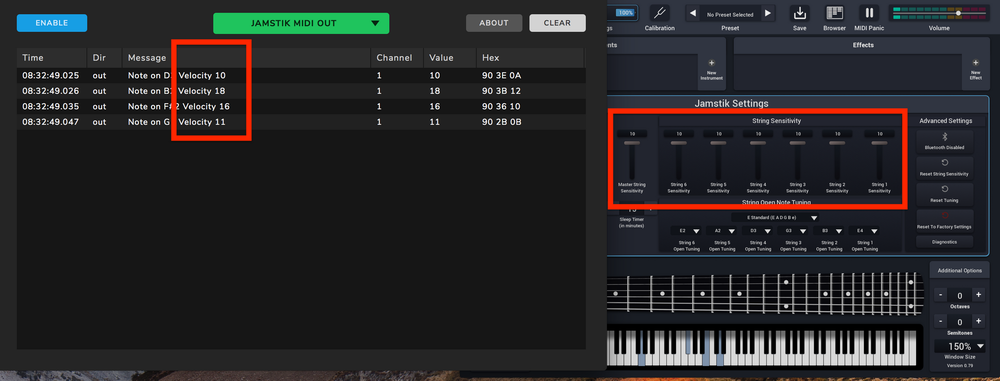The image size is (1000, 381).
Task: Click the Semitones value field
Action: [x=960, y=322]
